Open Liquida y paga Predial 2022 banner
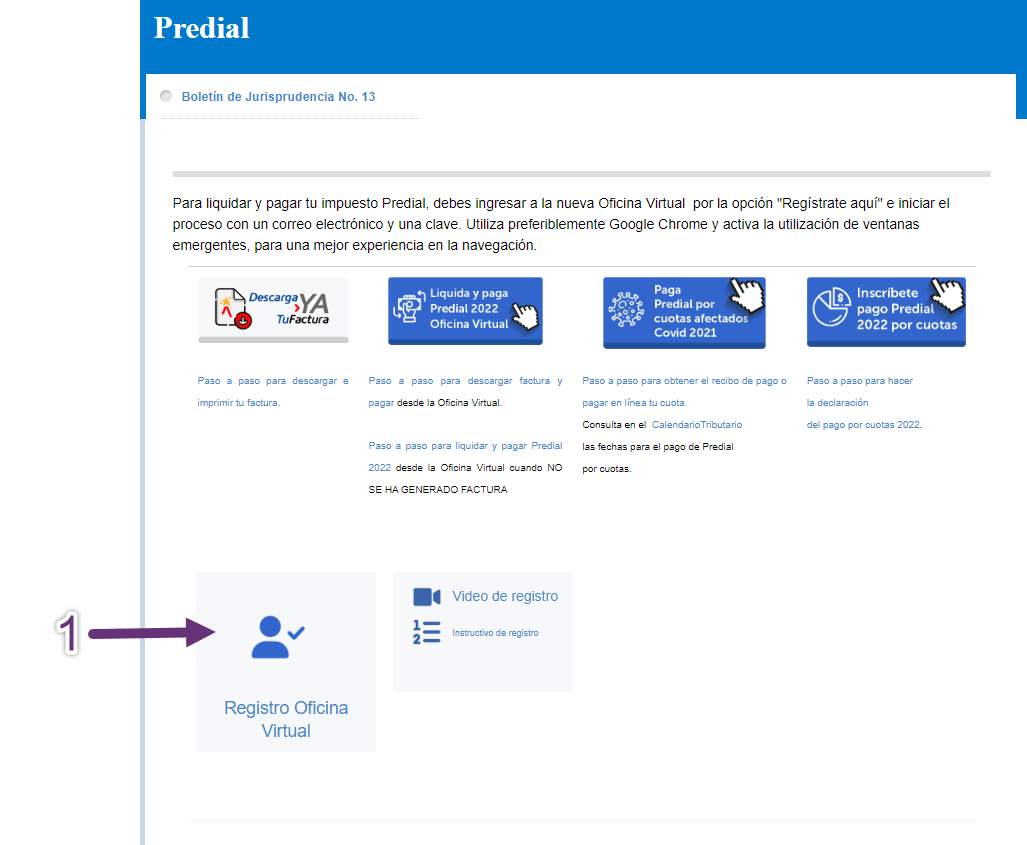Image resolution: width=1027 pixels, height=845 pixels. (x=465, y=310)
